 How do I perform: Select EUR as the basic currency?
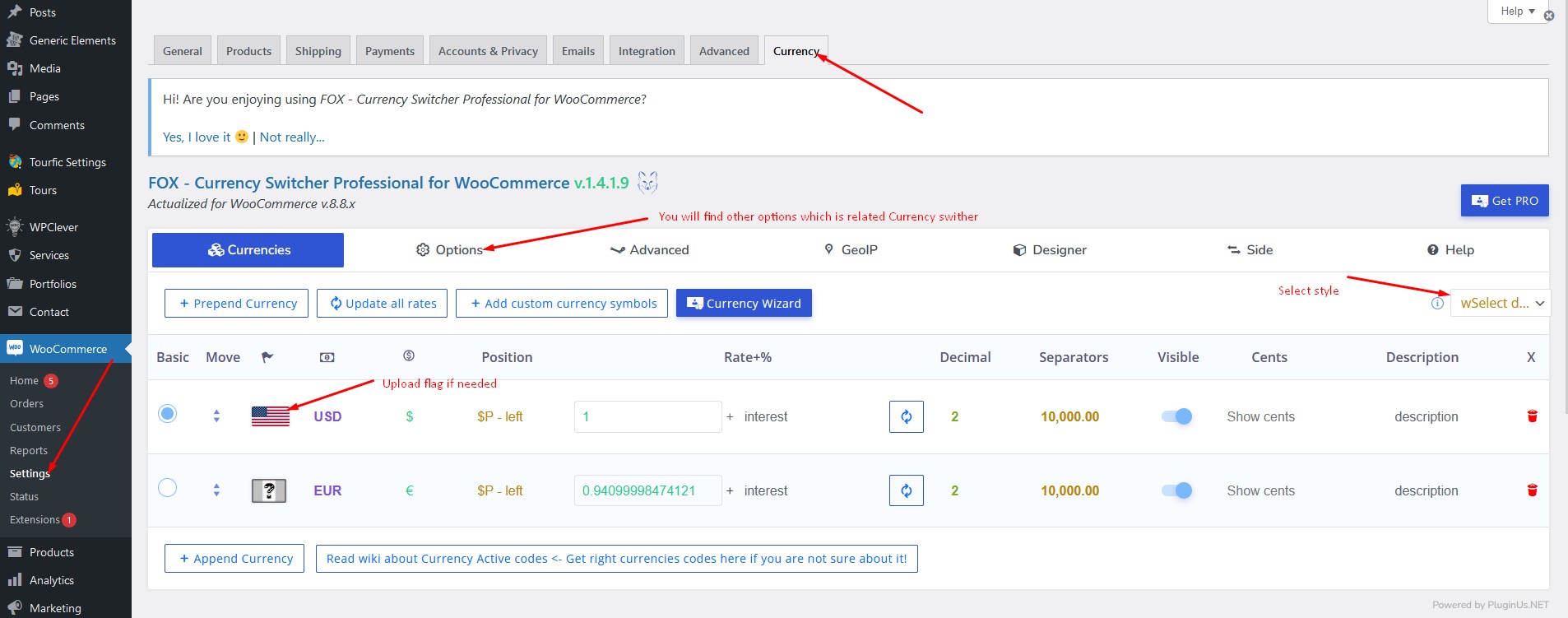pos(167,487)
